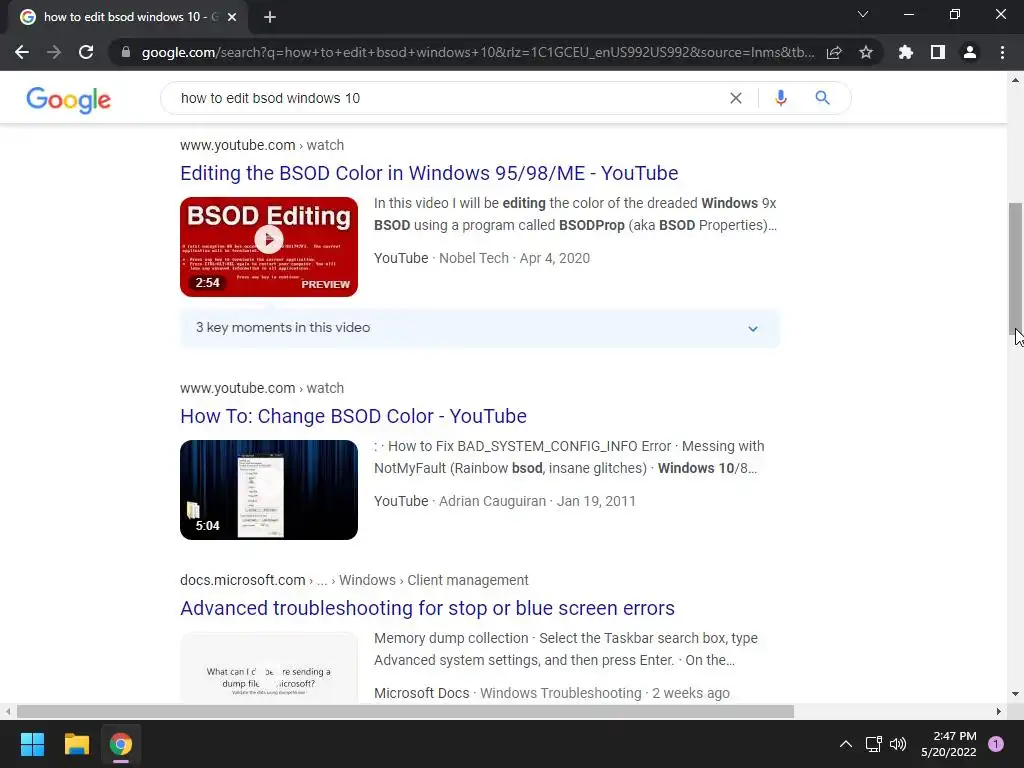Go back to the previous page

(22, 52)
